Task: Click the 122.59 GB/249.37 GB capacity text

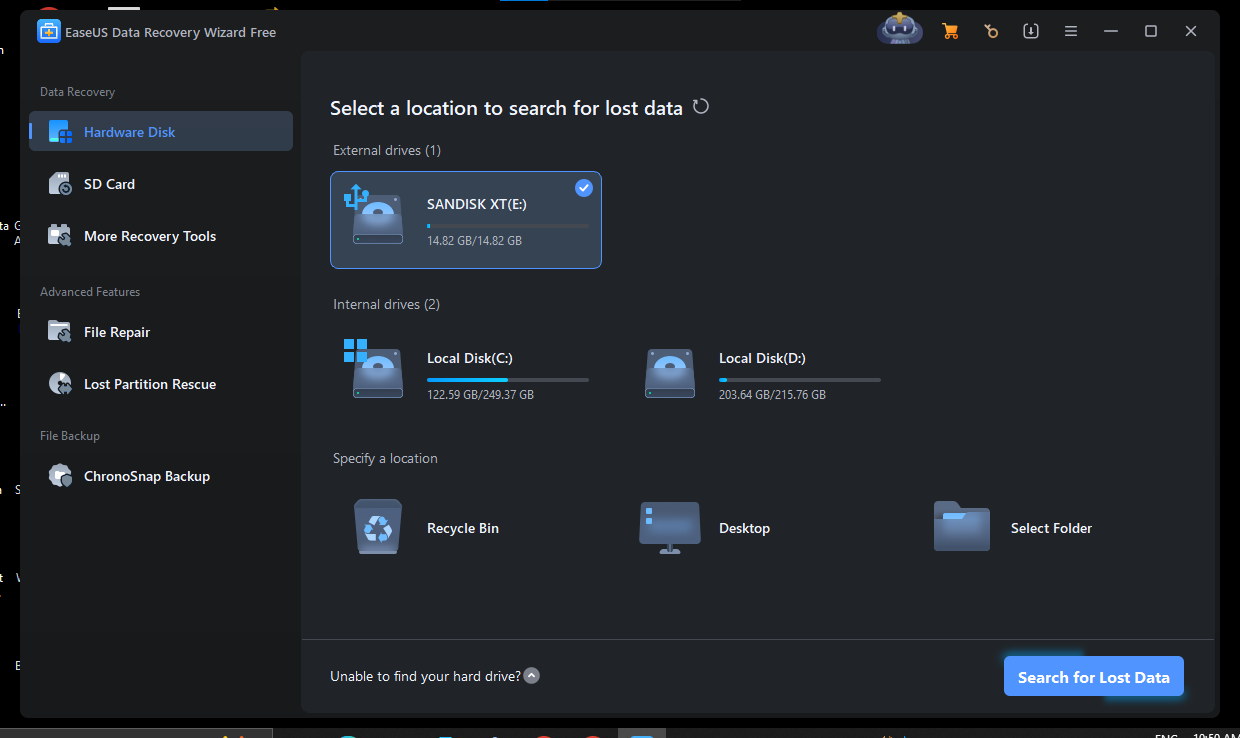Action: click(x=480, y=395)
